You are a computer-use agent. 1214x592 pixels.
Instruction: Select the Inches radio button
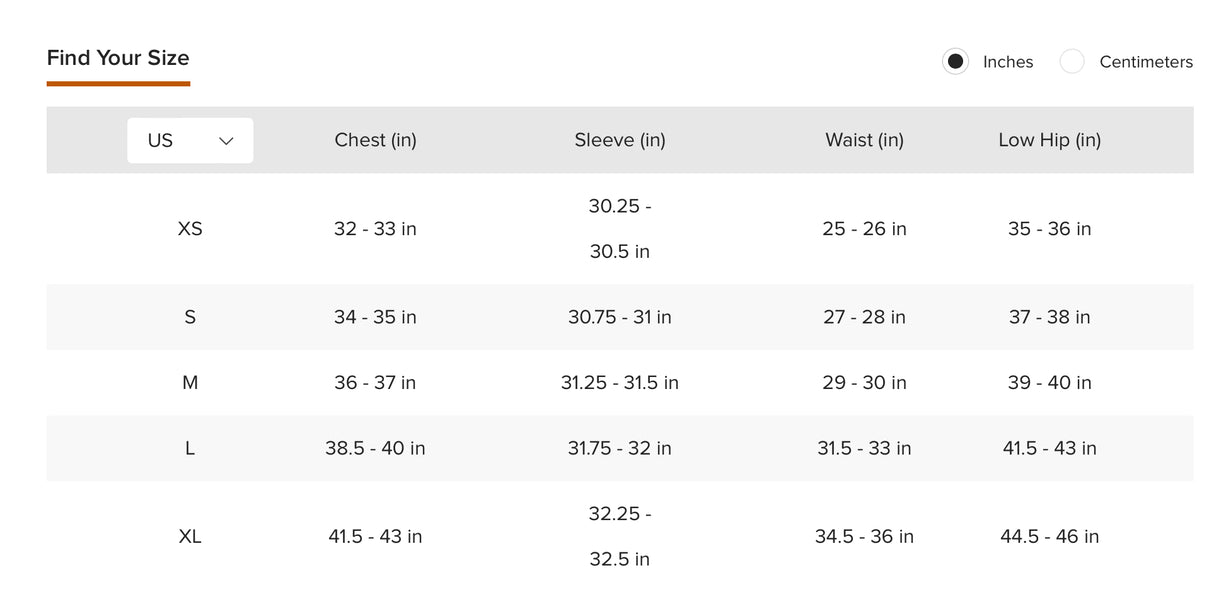coord(955,62)
